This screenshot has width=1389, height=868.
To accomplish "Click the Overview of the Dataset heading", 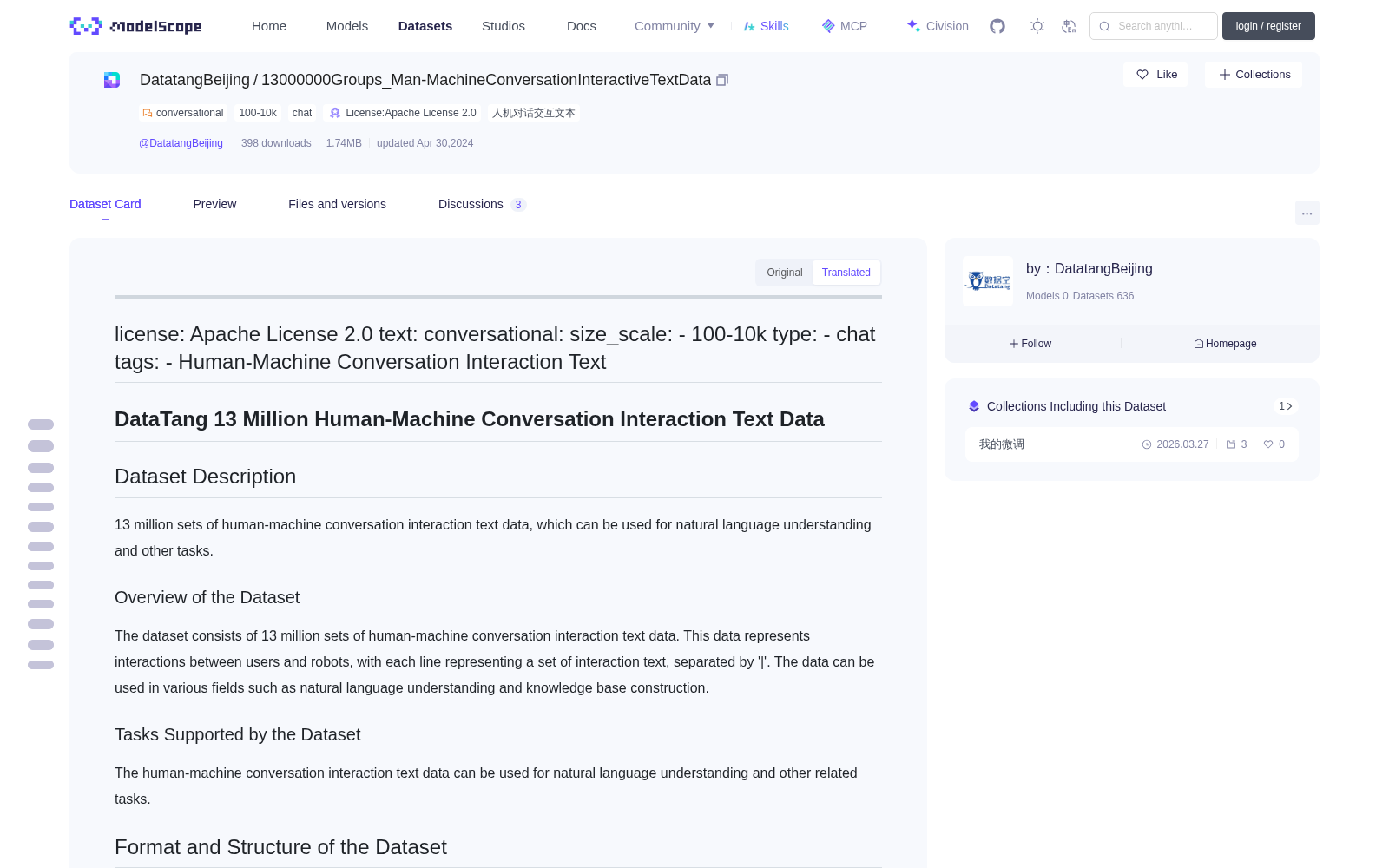I will (x=207, y=597).
